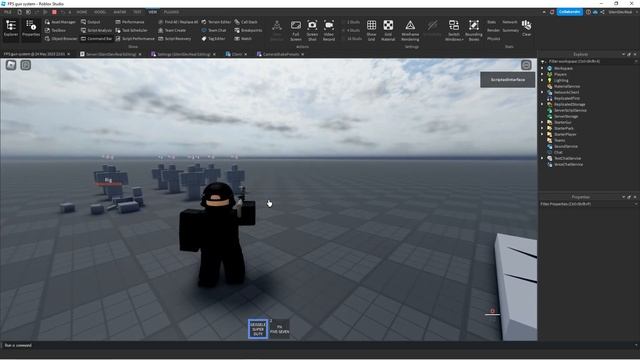This screenshot has height=360, width=640.
Task: Switch to the Client script tab
Action: (x=236, y=54)
